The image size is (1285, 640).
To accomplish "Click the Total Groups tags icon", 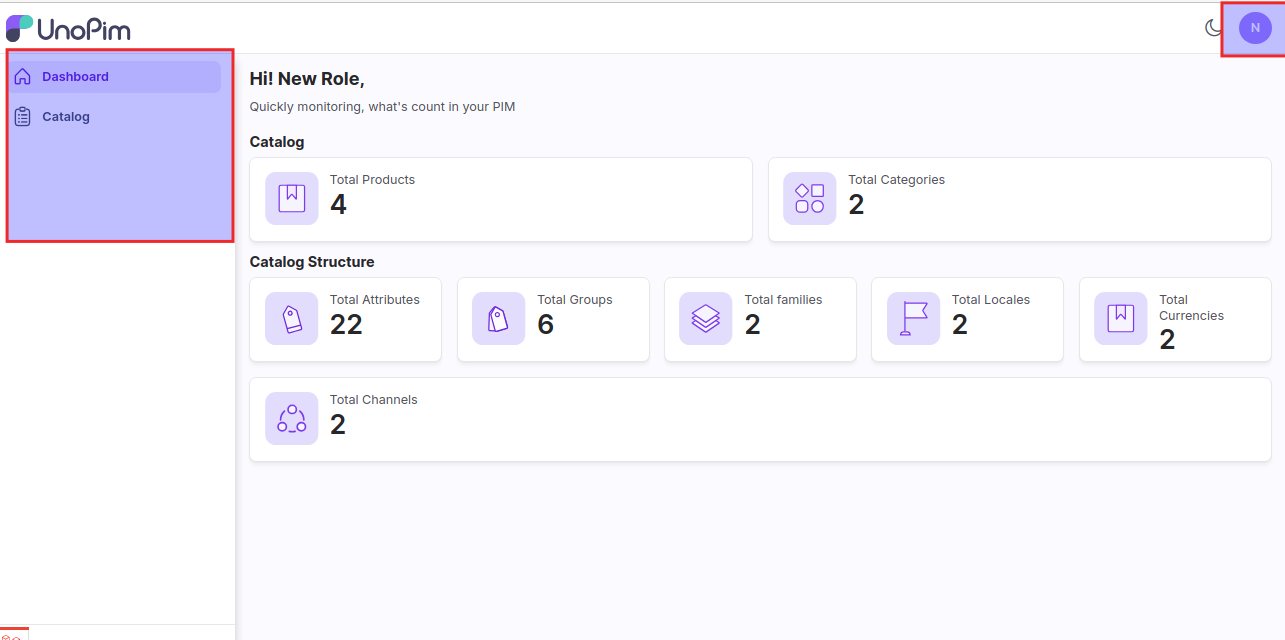I will pyautogui.click(x=498, y=318).
